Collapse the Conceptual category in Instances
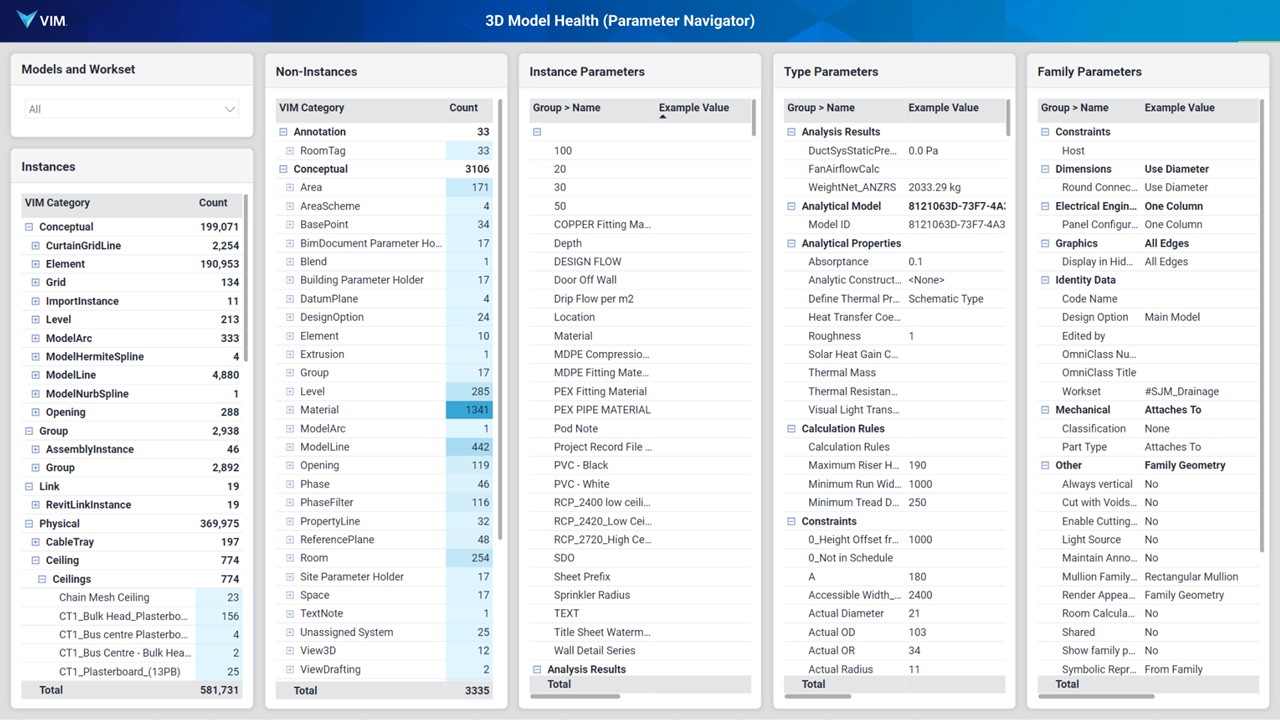 [x=30, y=227]
